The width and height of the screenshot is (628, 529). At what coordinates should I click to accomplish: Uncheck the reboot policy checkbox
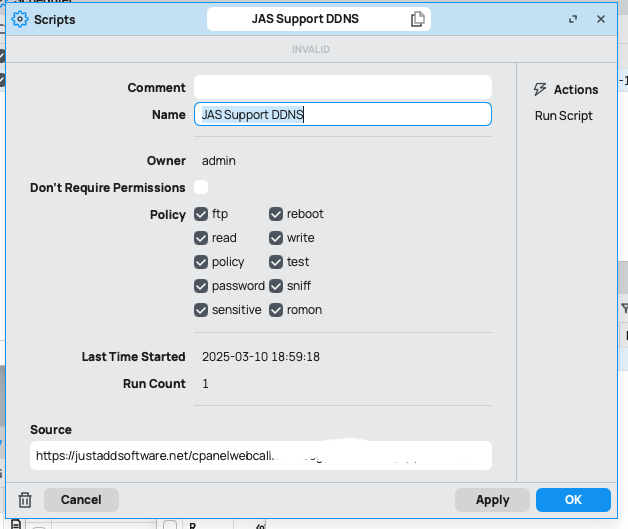coord(276,214)
